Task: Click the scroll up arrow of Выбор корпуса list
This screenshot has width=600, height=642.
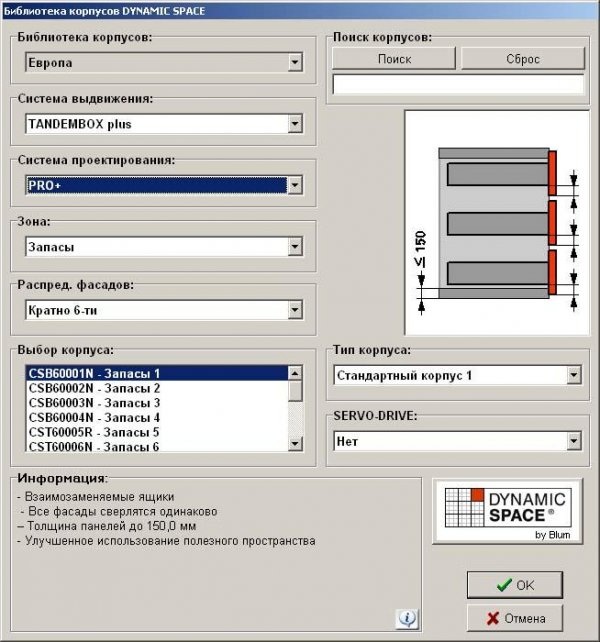Action: point(295,373)
